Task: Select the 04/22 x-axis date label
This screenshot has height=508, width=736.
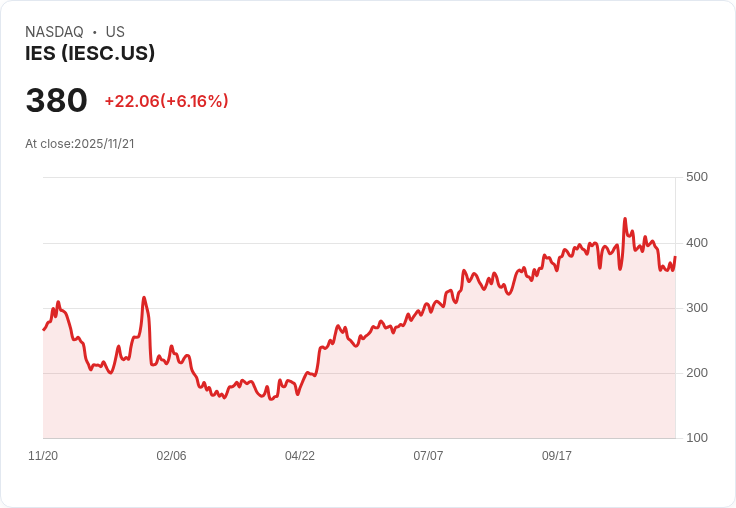Action: [x=300, y=456]
